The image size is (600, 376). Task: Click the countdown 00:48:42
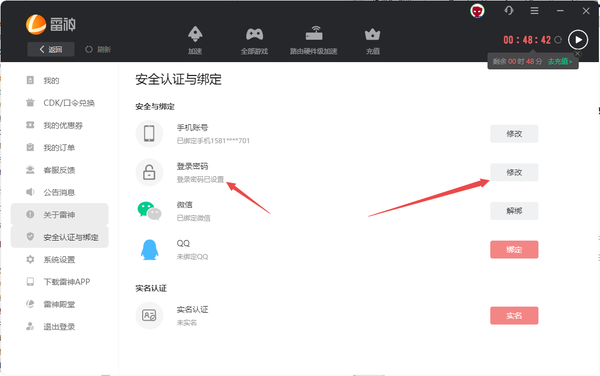[x=527, y=40]
